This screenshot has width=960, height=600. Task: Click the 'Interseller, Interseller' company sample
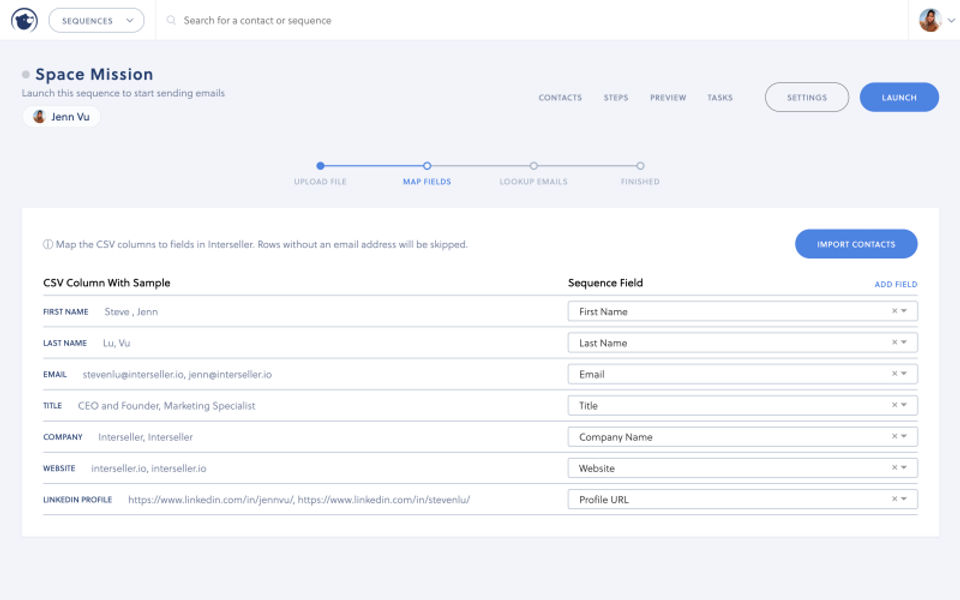[145, 437]
